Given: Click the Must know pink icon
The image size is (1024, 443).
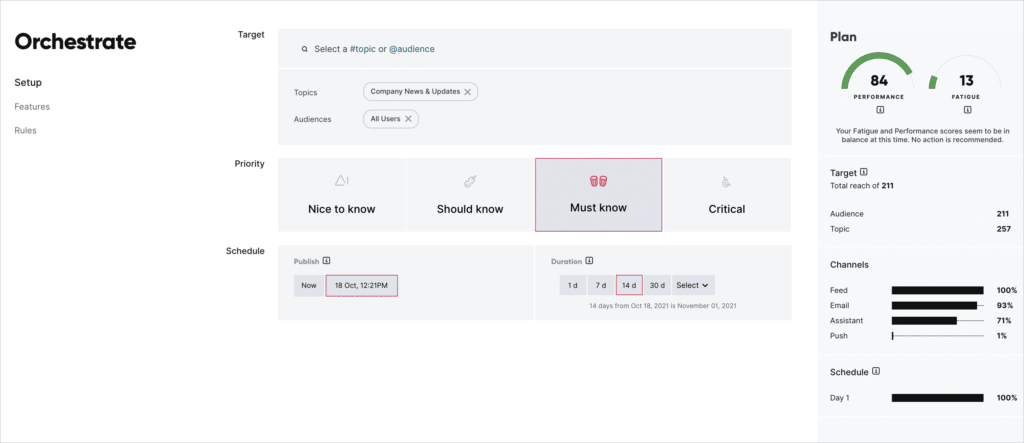Looking at the screenshot, I should coord(598,180).
